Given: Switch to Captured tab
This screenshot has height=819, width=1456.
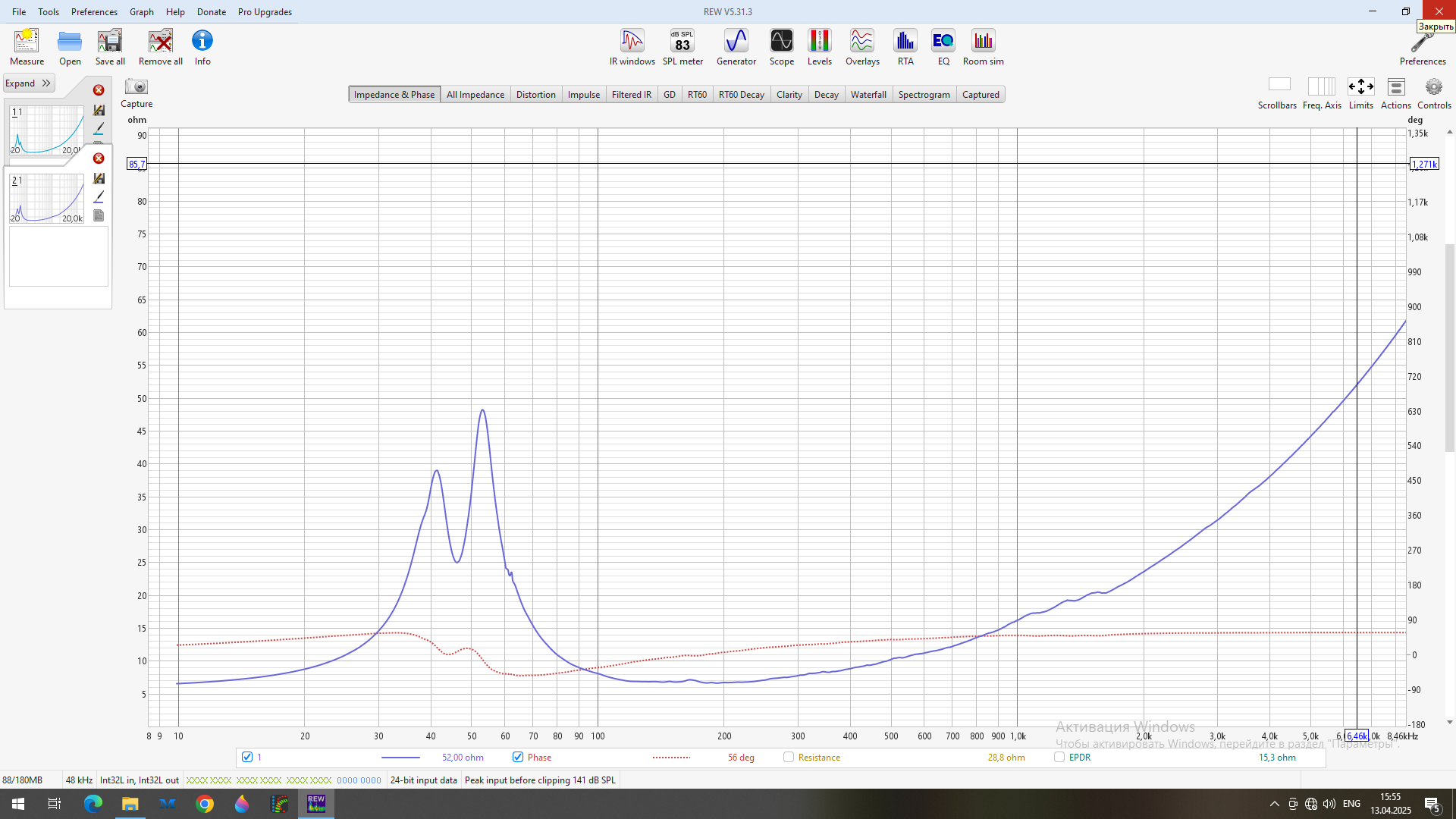Looking at the screenshot, I should pos(981,95).
